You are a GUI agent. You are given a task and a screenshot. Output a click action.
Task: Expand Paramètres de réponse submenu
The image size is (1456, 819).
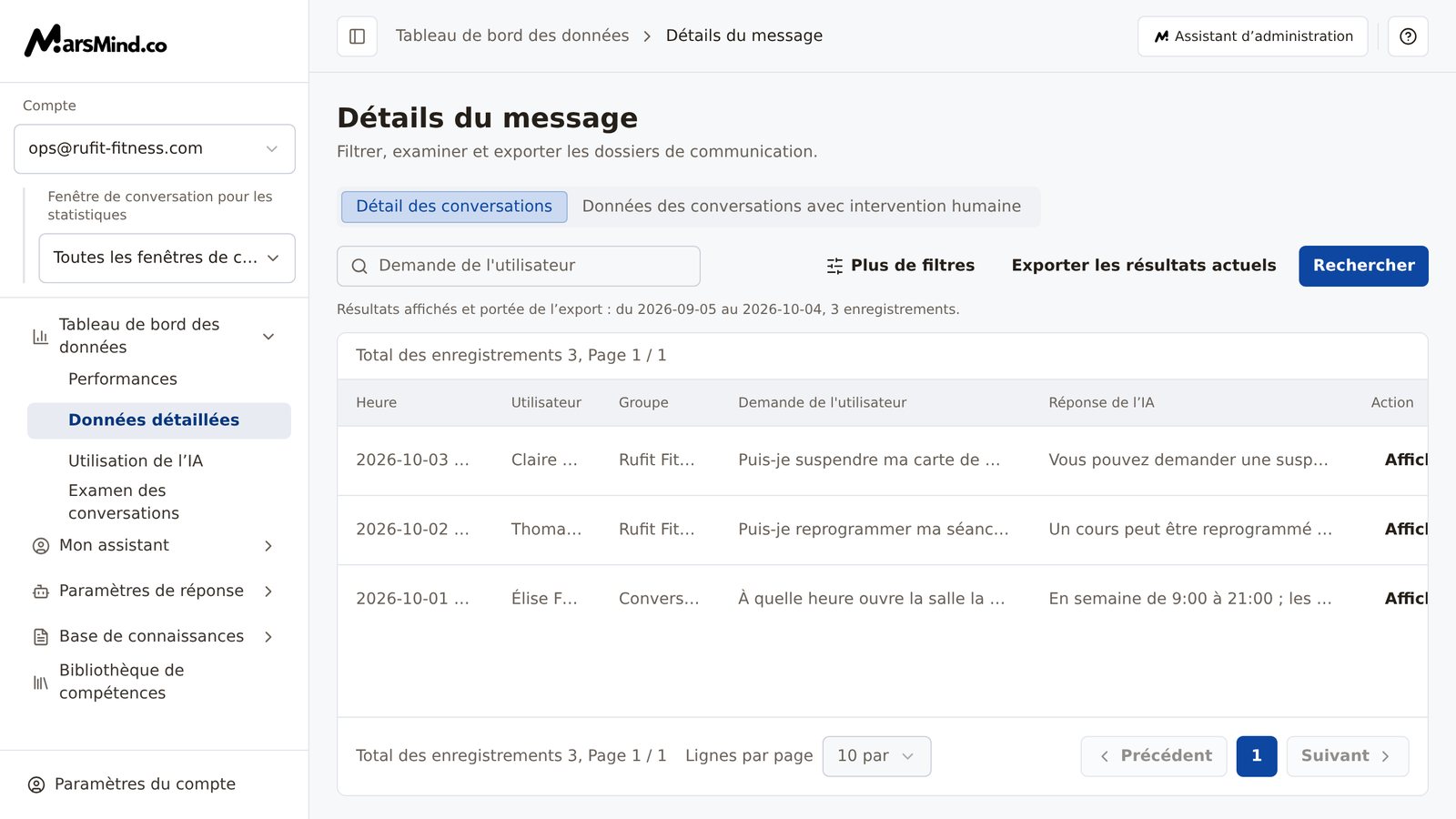coord(268,591)
